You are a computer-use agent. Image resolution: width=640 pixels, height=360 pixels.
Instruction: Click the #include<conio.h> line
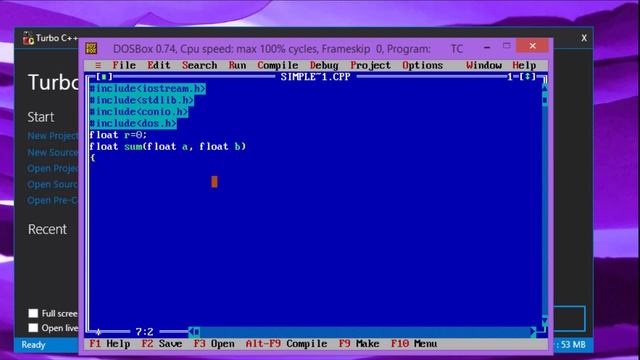[x=139, y=111]
